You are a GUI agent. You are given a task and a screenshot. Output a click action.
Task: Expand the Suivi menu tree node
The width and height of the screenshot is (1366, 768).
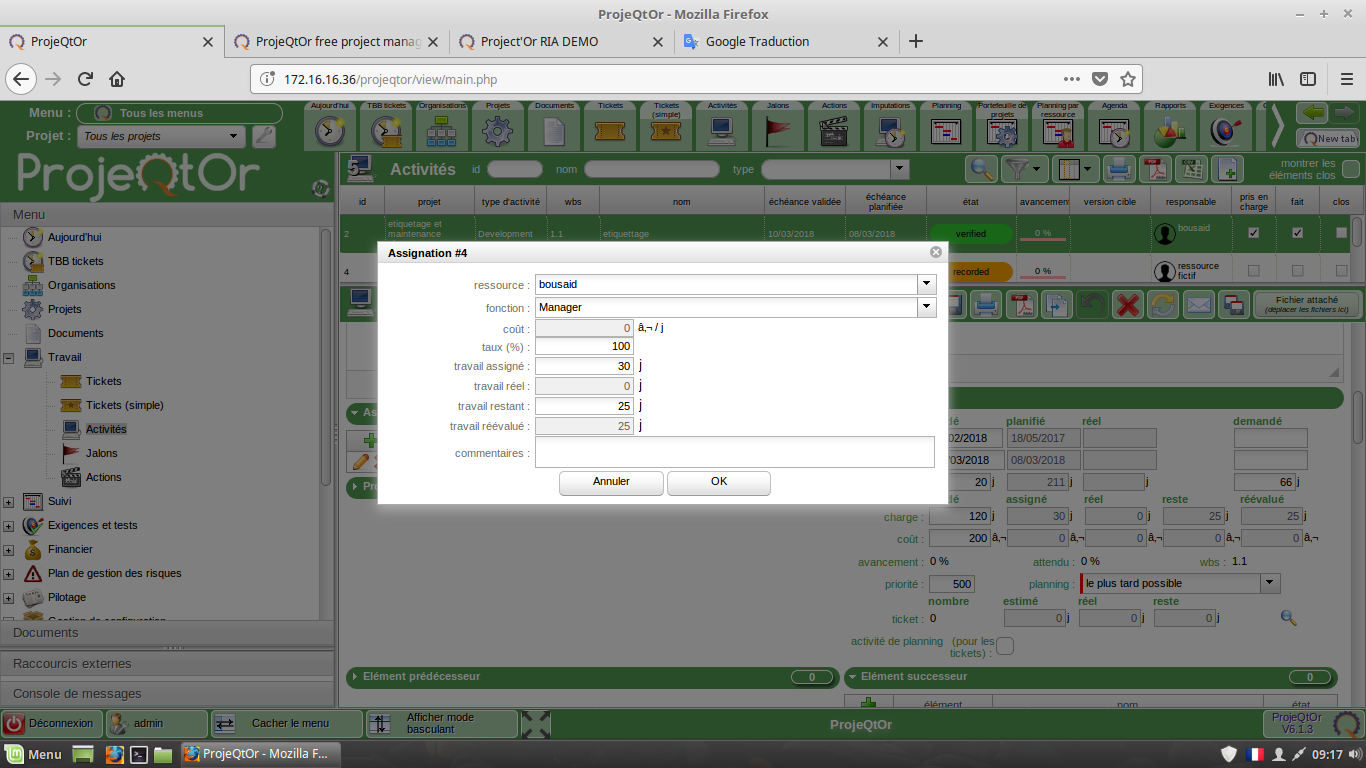pos(9,501)
